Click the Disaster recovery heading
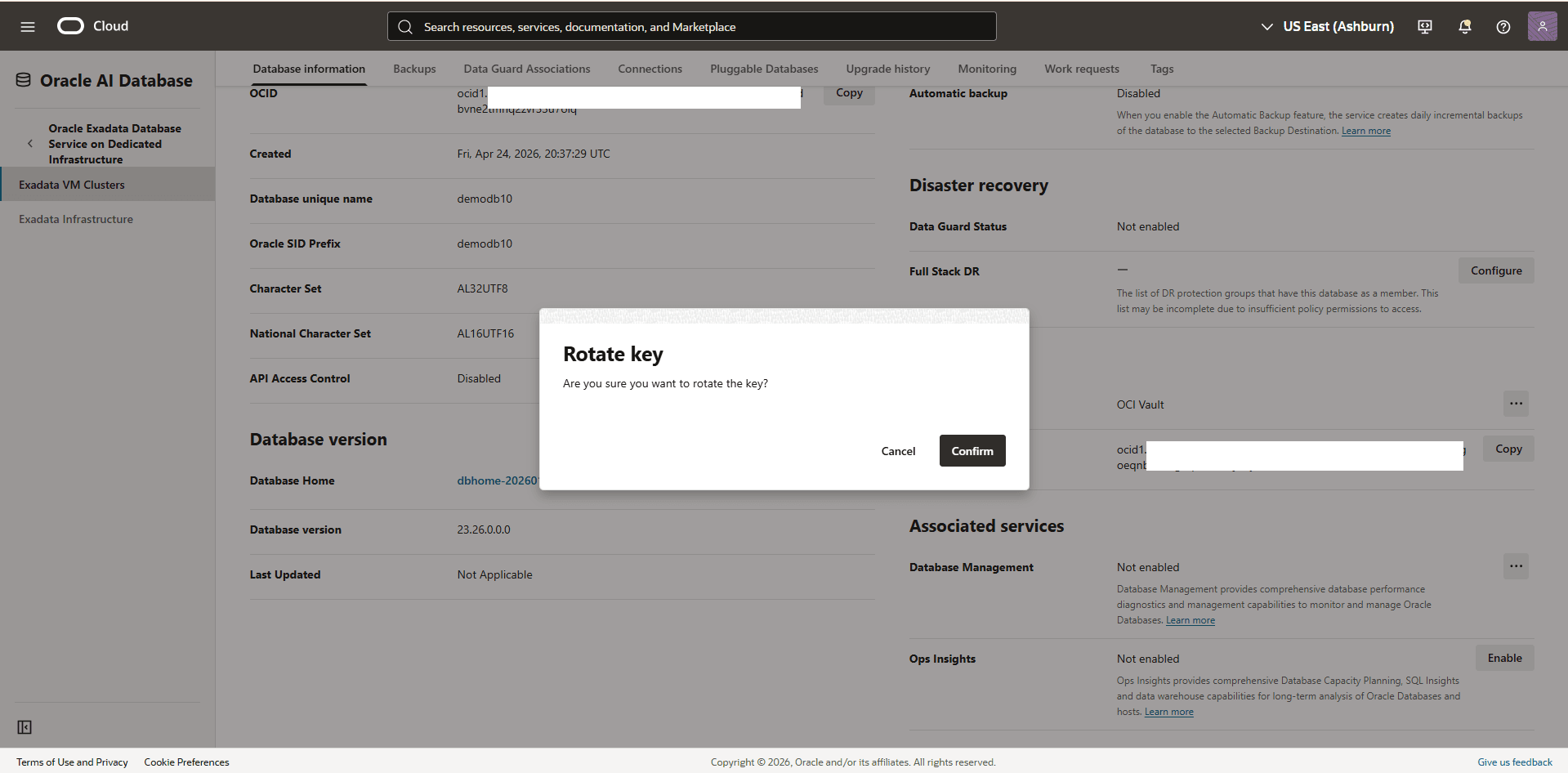This screenshot has width=1568, height=773. pyautogui.click(x=978, y=185)
